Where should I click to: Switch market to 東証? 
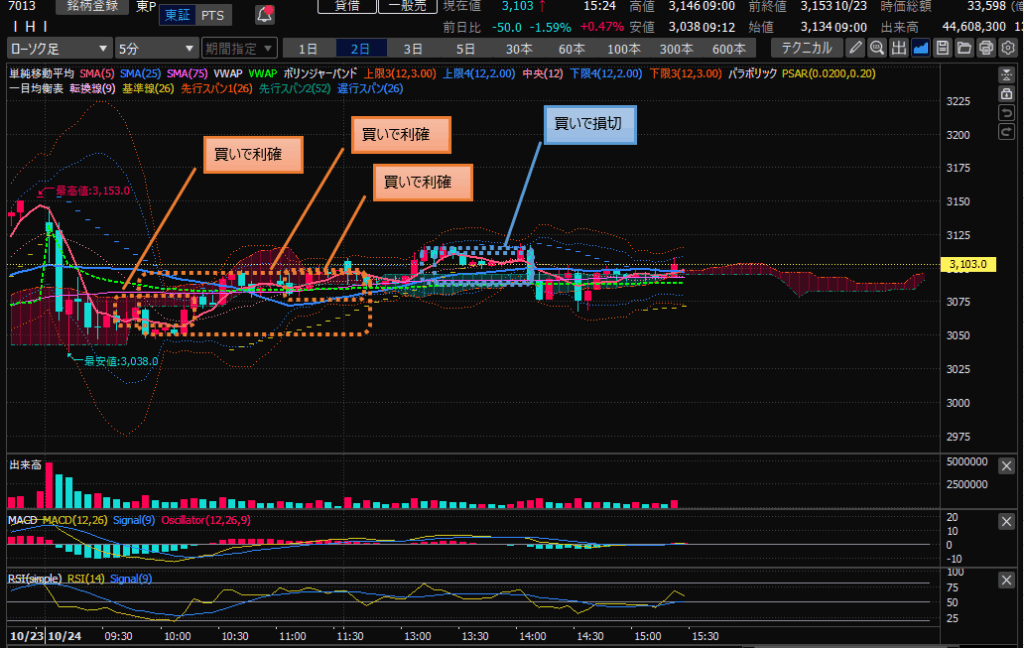coord(176,15)
